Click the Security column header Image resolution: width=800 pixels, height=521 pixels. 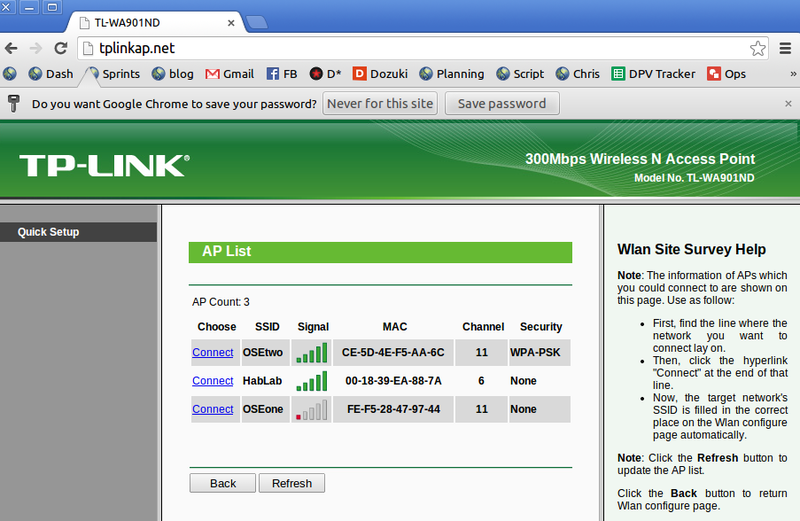coord(541,327)
